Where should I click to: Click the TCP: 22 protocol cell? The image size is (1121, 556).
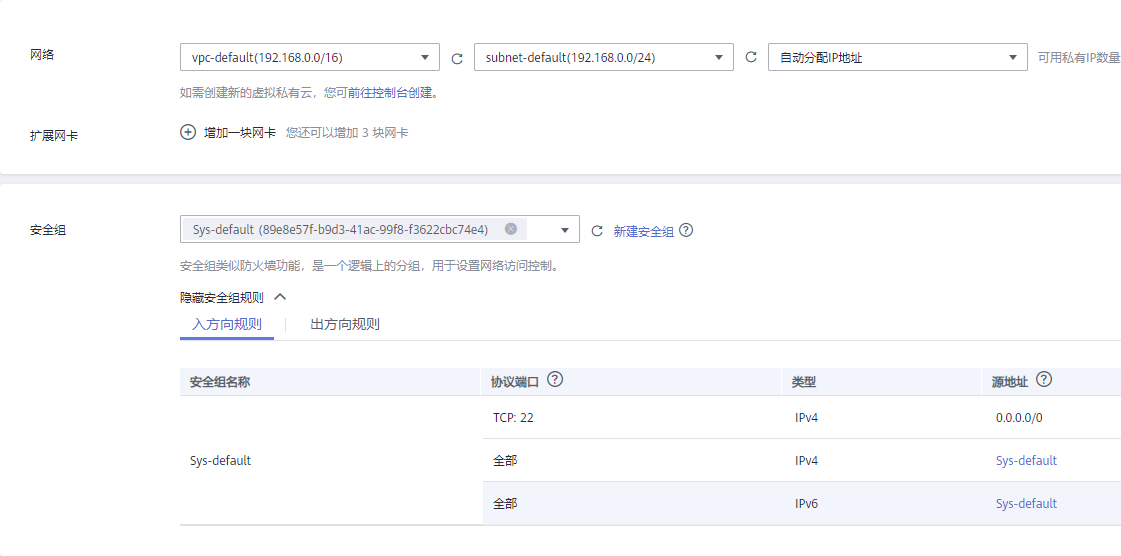[513, 417]
